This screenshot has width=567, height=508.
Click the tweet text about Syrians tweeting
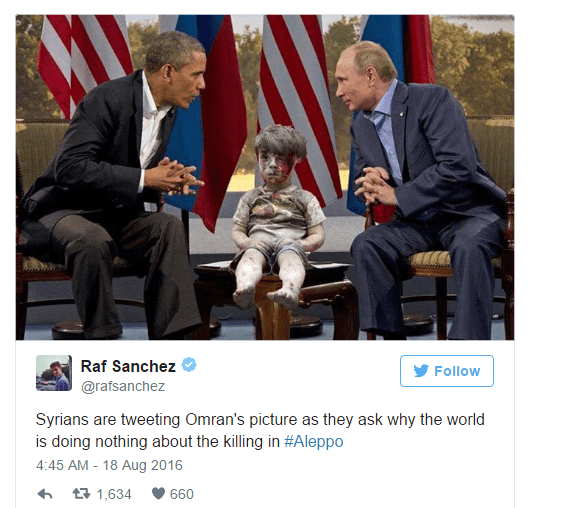(260, 431)
